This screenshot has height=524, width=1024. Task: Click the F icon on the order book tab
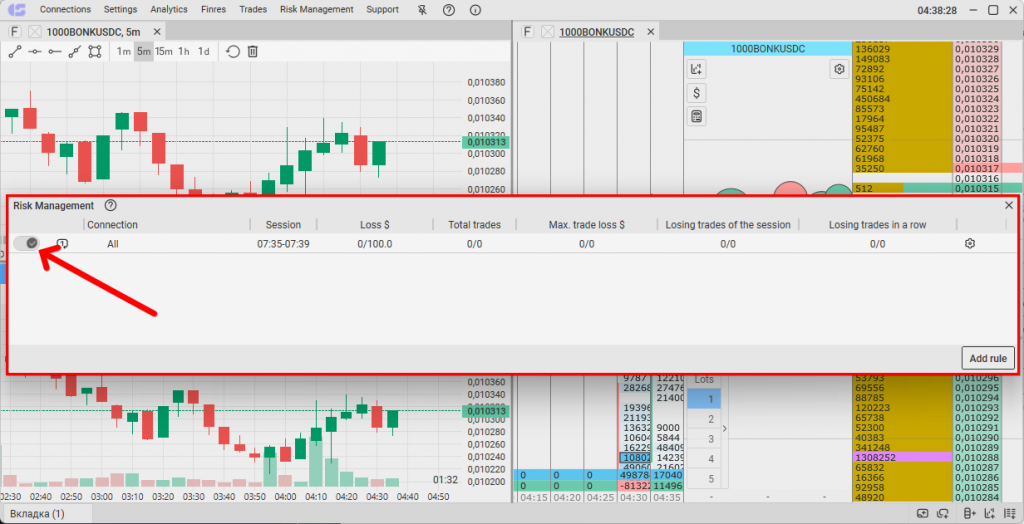(x=528, y=31)
